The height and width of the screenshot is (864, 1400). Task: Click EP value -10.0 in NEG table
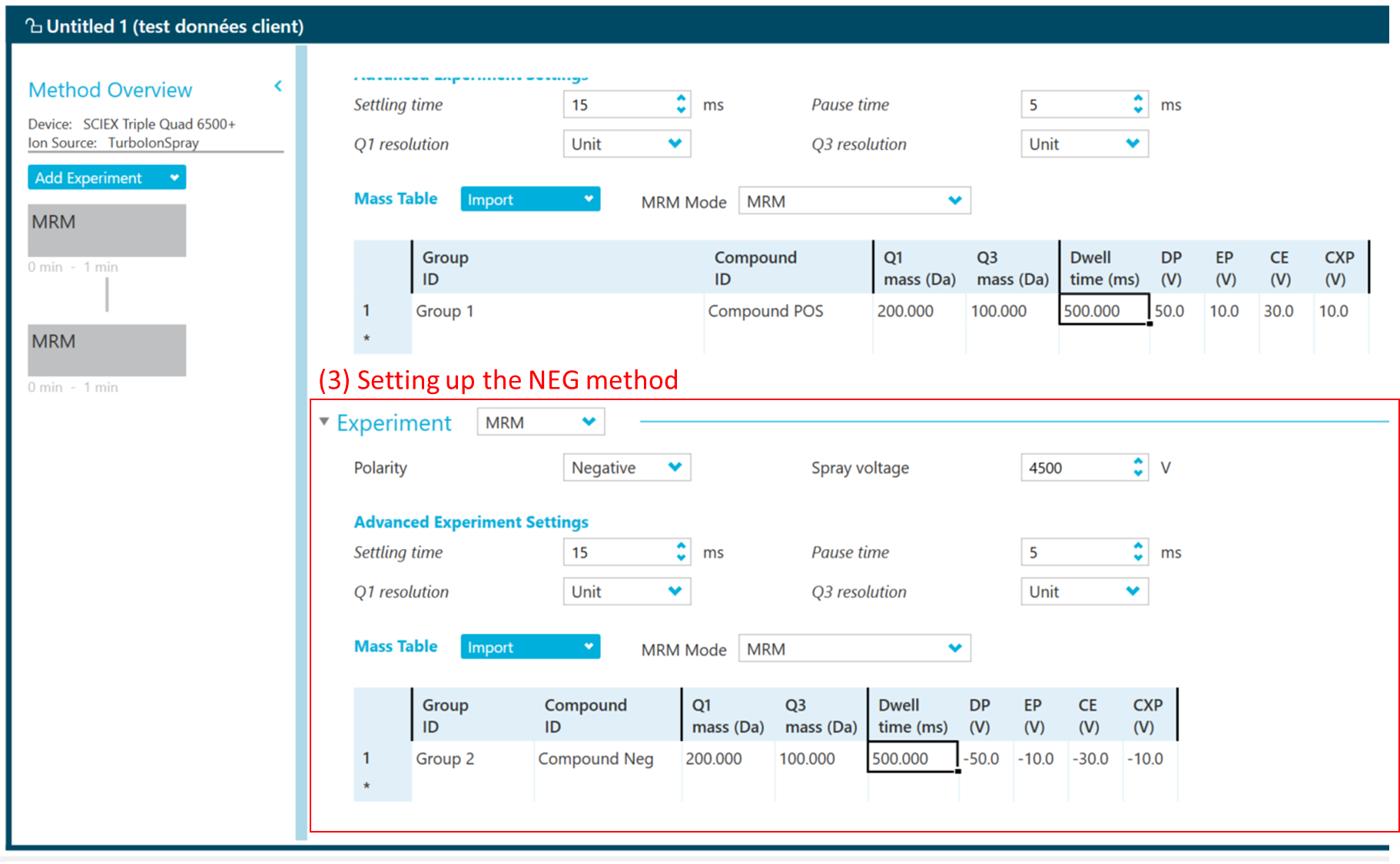click(1040, 759)
